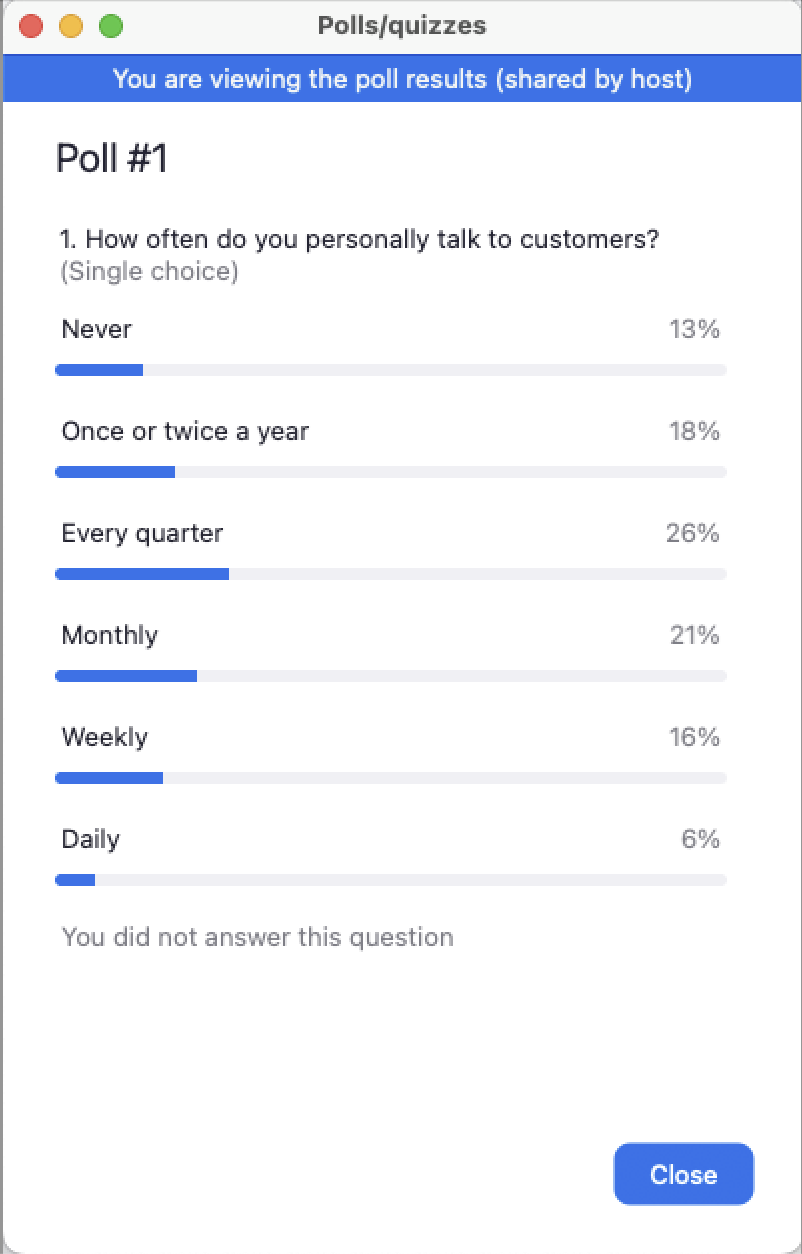Click the Every quarter option label
This screenshot has width=802, height=1254.
coord(142,533)
